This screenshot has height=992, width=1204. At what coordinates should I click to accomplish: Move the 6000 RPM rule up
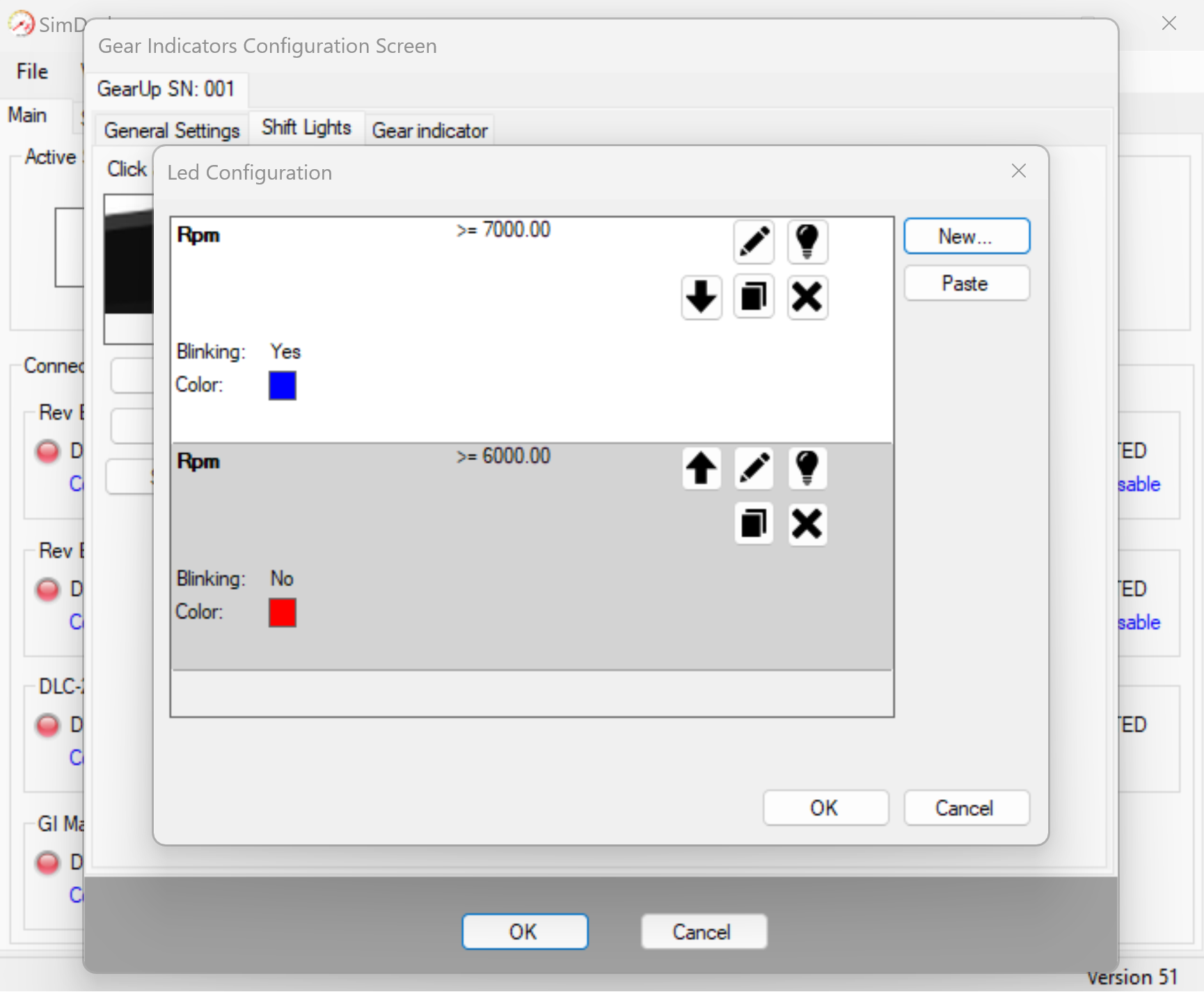pyautogui.click(x=701, y=469)
